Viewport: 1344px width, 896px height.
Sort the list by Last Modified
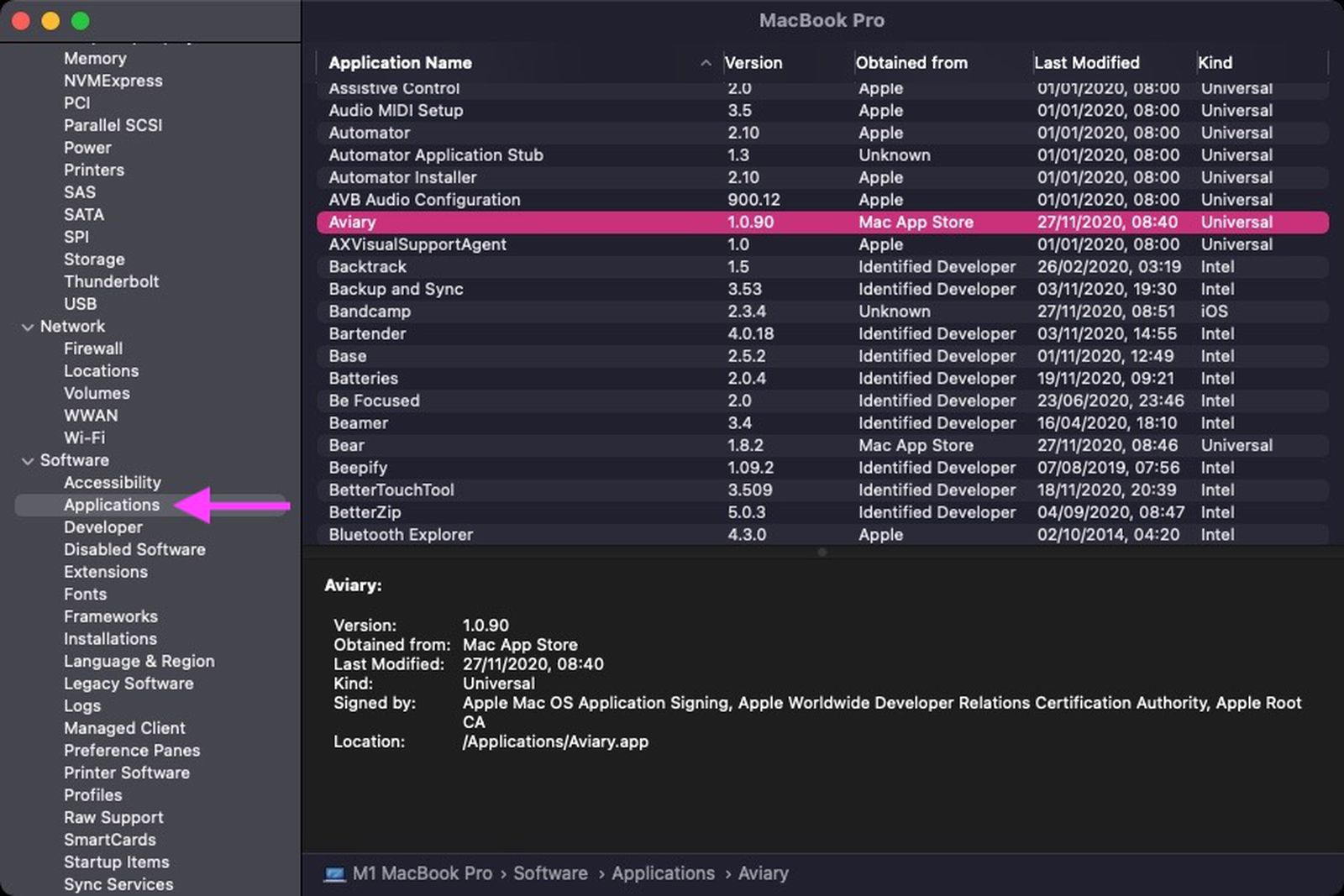(x=1087, y=62)
